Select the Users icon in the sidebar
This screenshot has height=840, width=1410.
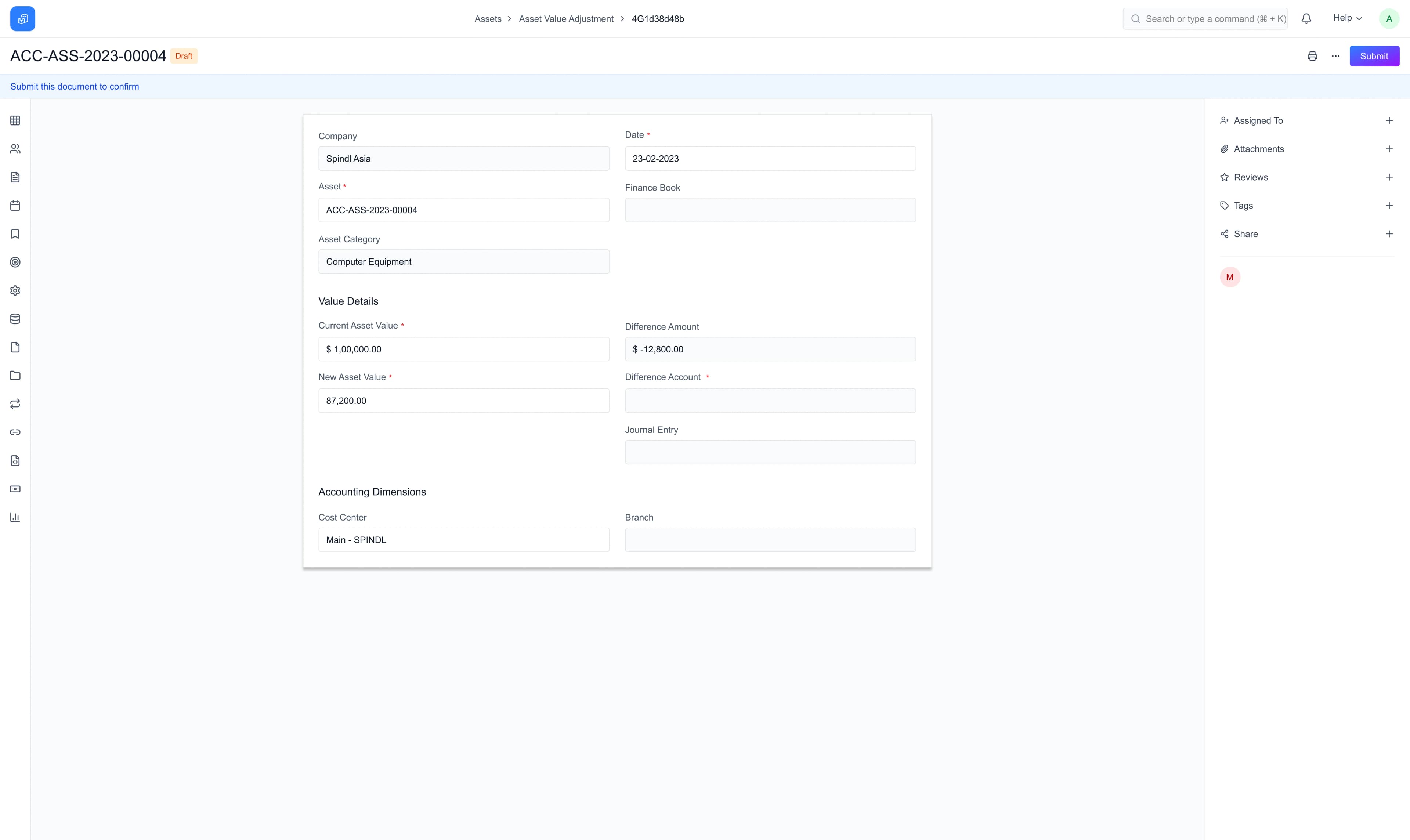pos(15,149)
